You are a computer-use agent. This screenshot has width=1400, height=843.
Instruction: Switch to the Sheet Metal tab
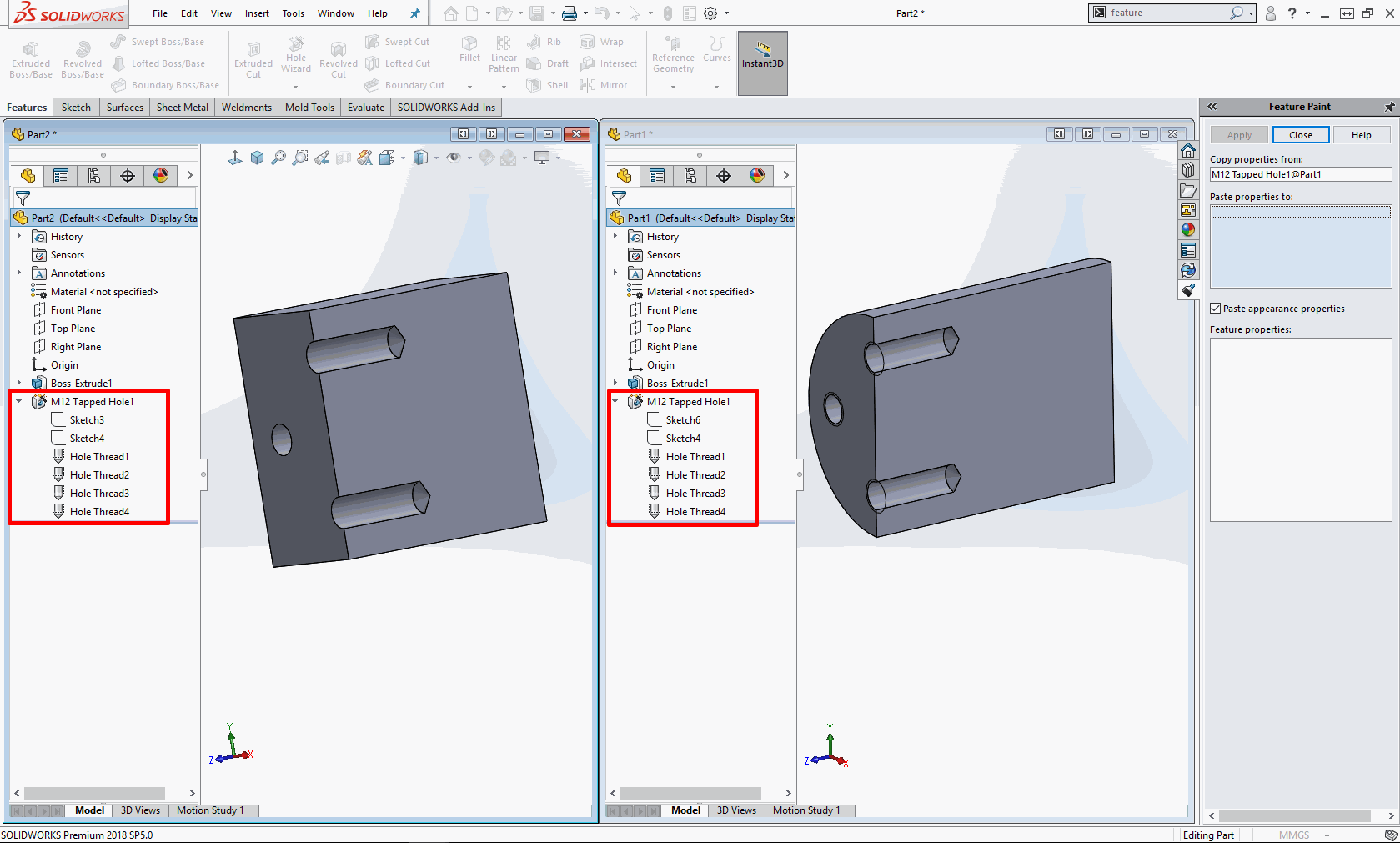[x=182, y=108]
